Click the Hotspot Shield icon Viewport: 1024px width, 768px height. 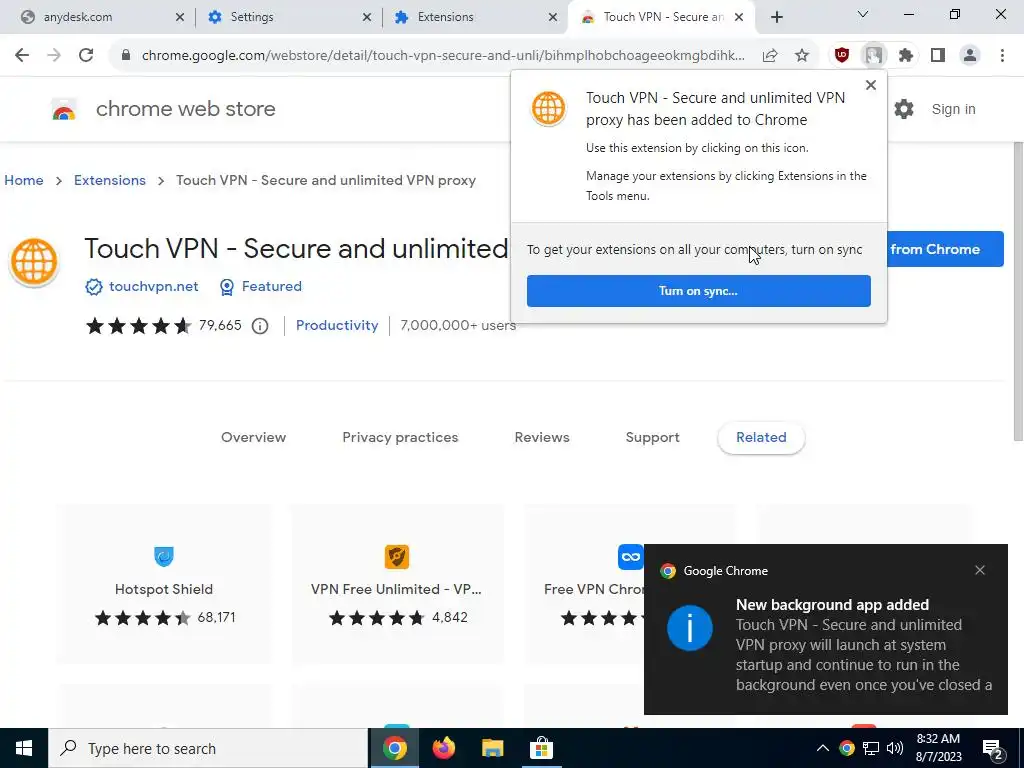(163, 556)
